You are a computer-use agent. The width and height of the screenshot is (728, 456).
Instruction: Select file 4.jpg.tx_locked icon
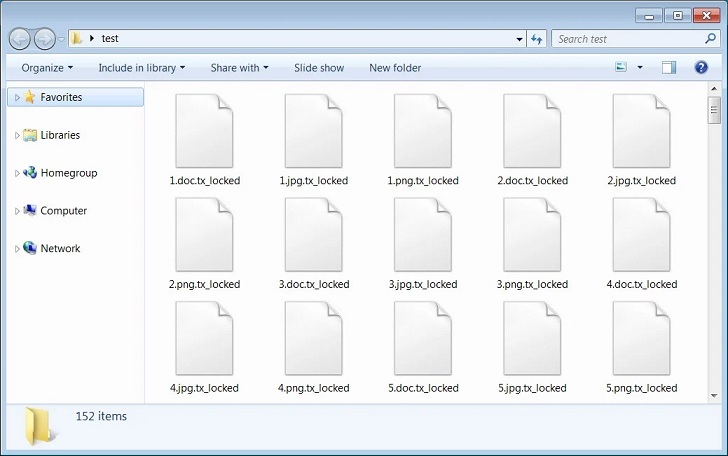[204, 339]
